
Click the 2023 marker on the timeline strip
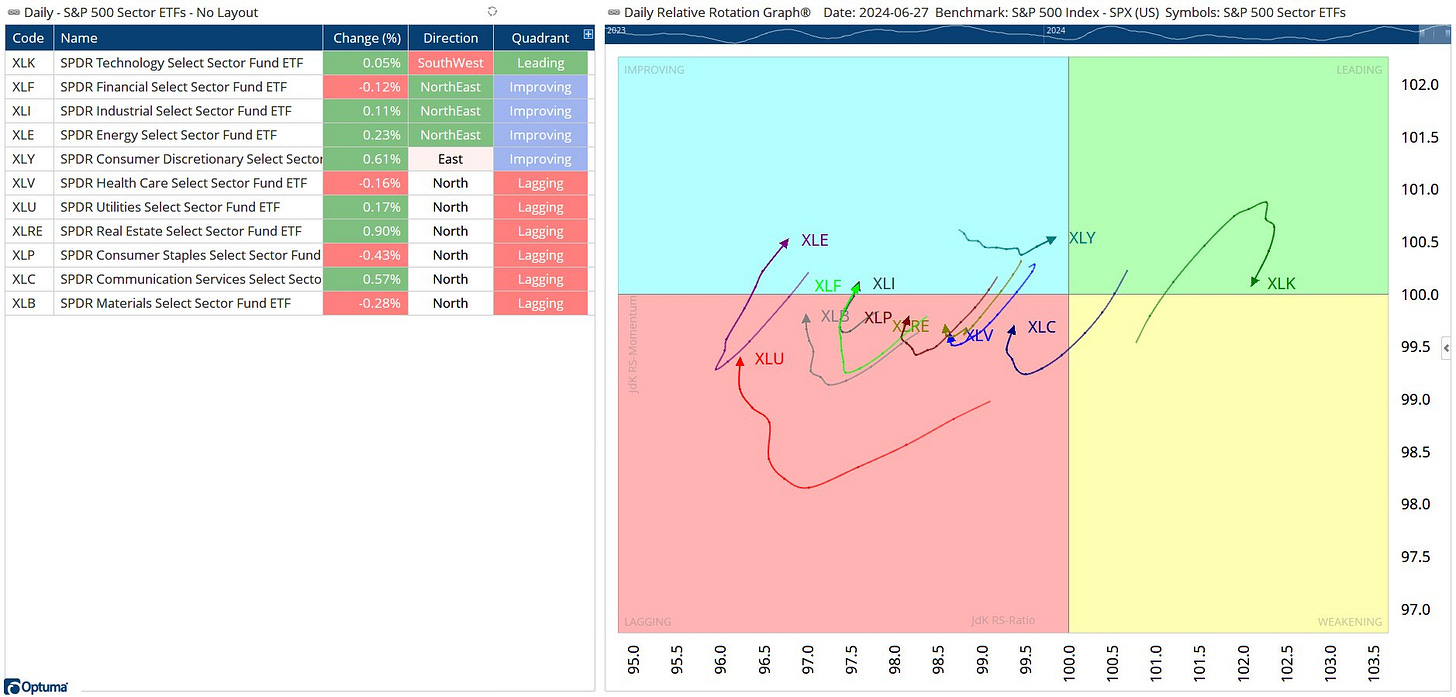617,31
